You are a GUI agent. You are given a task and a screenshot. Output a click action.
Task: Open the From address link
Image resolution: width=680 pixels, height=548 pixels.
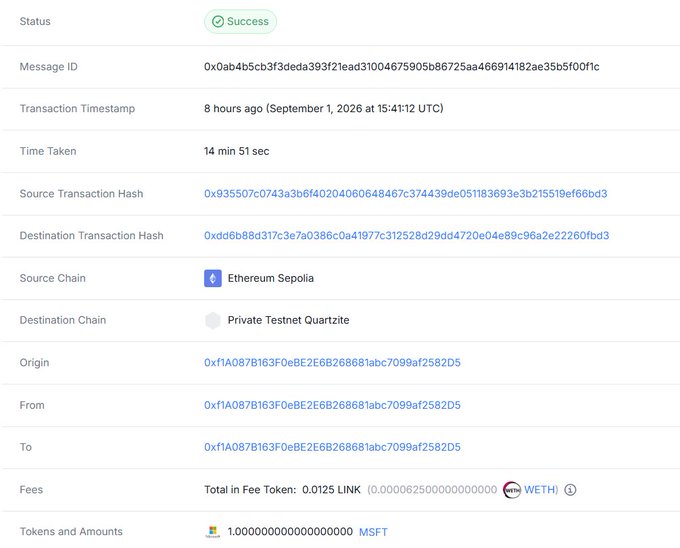click(x=332, y=405)
